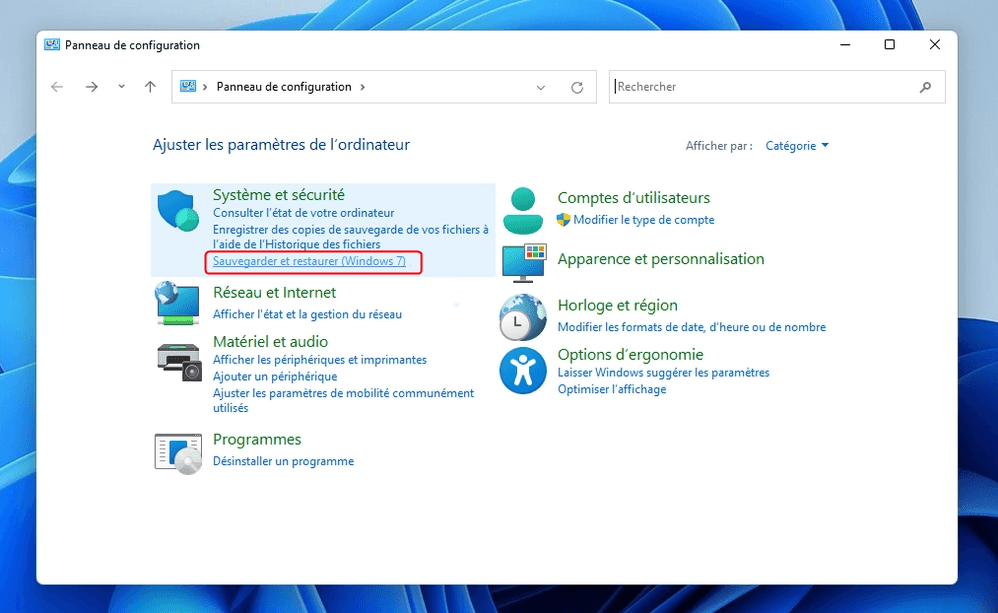
Task: Open Système et sécurité category
Action: tap(279, 195)
